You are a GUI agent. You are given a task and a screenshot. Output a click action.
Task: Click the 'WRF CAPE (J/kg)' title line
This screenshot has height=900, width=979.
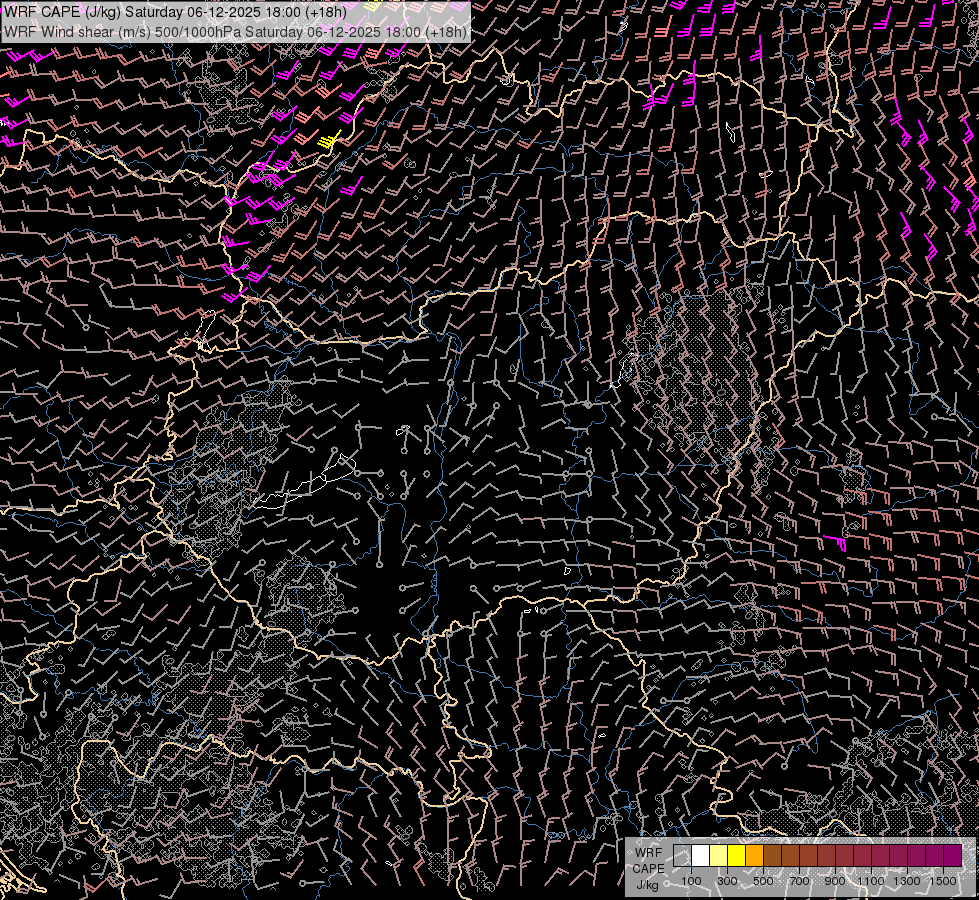click(x=175, y=12)
